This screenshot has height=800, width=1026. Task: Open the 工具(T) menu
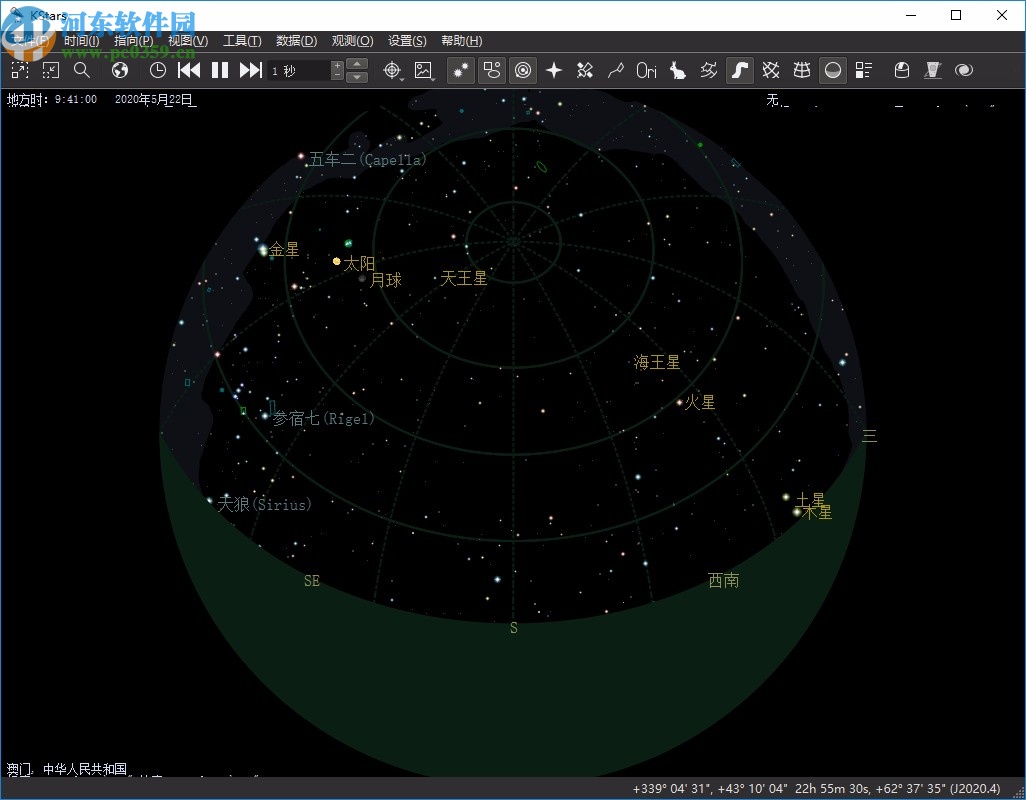(242, 41)
